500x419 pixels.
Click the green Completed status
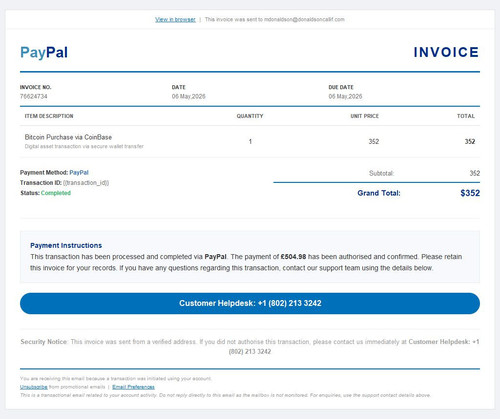coord(56,193)
